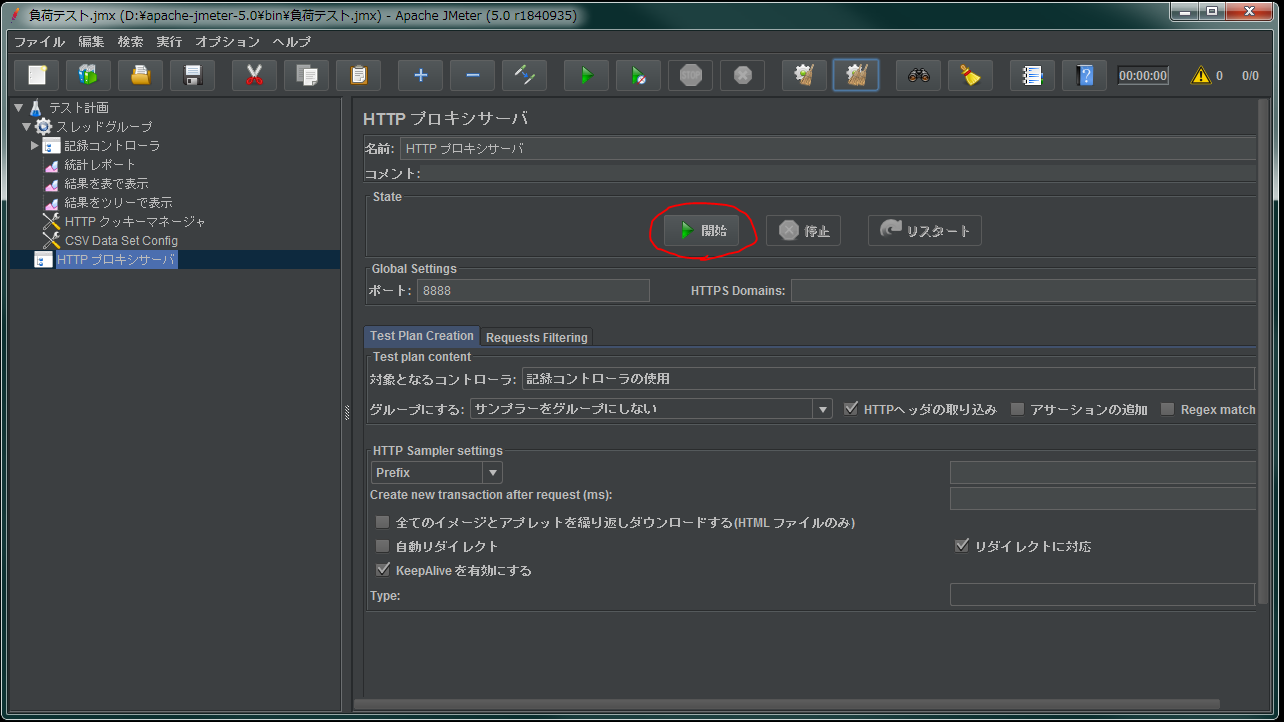Start the test with the green Start icon
This screenshot has width=1284, height=722.
pyautogui.click(x=585, y=75)
